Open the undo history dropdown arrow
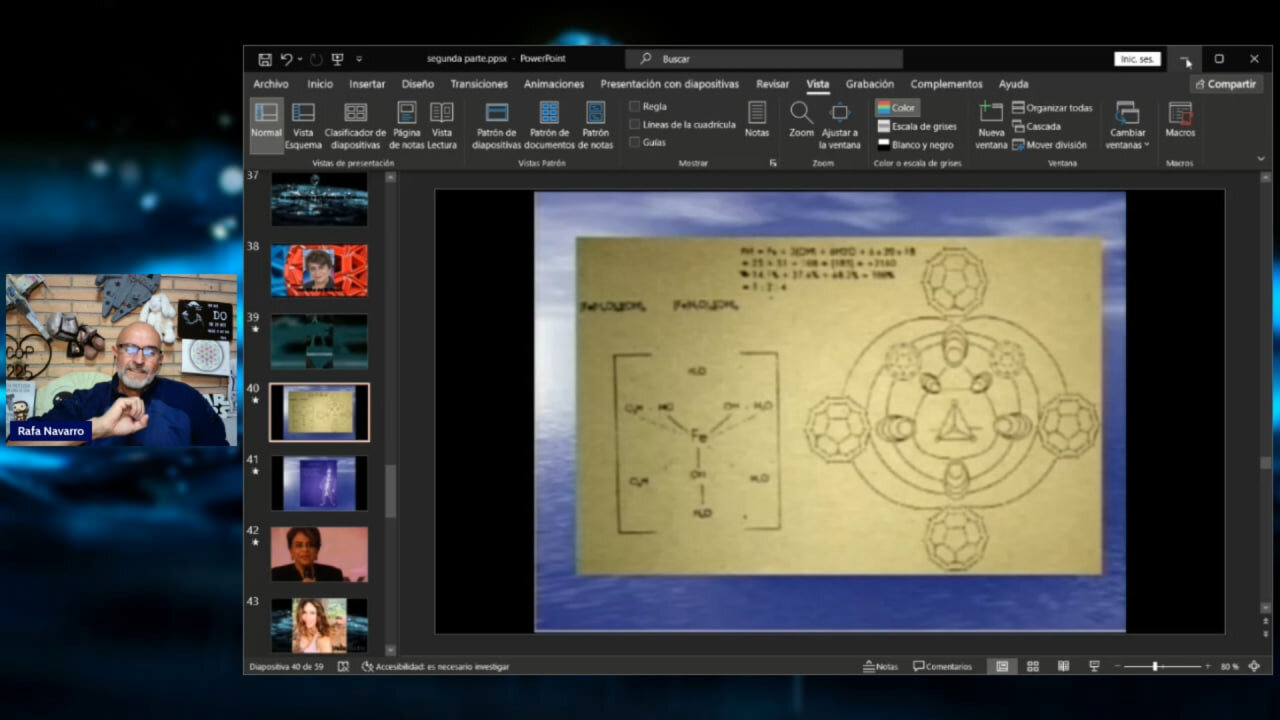 pyautogui.click(x=300, y=59)
